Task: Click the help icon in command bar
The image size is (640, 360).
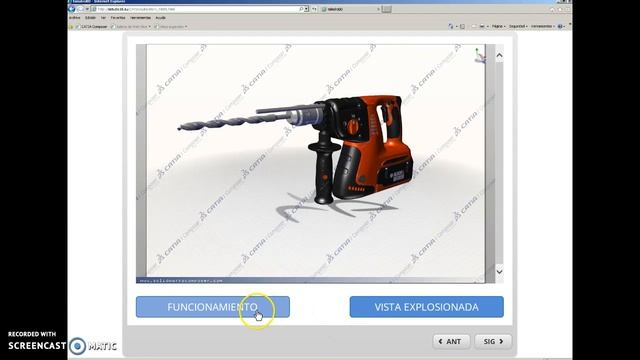Action: point(560,26)
